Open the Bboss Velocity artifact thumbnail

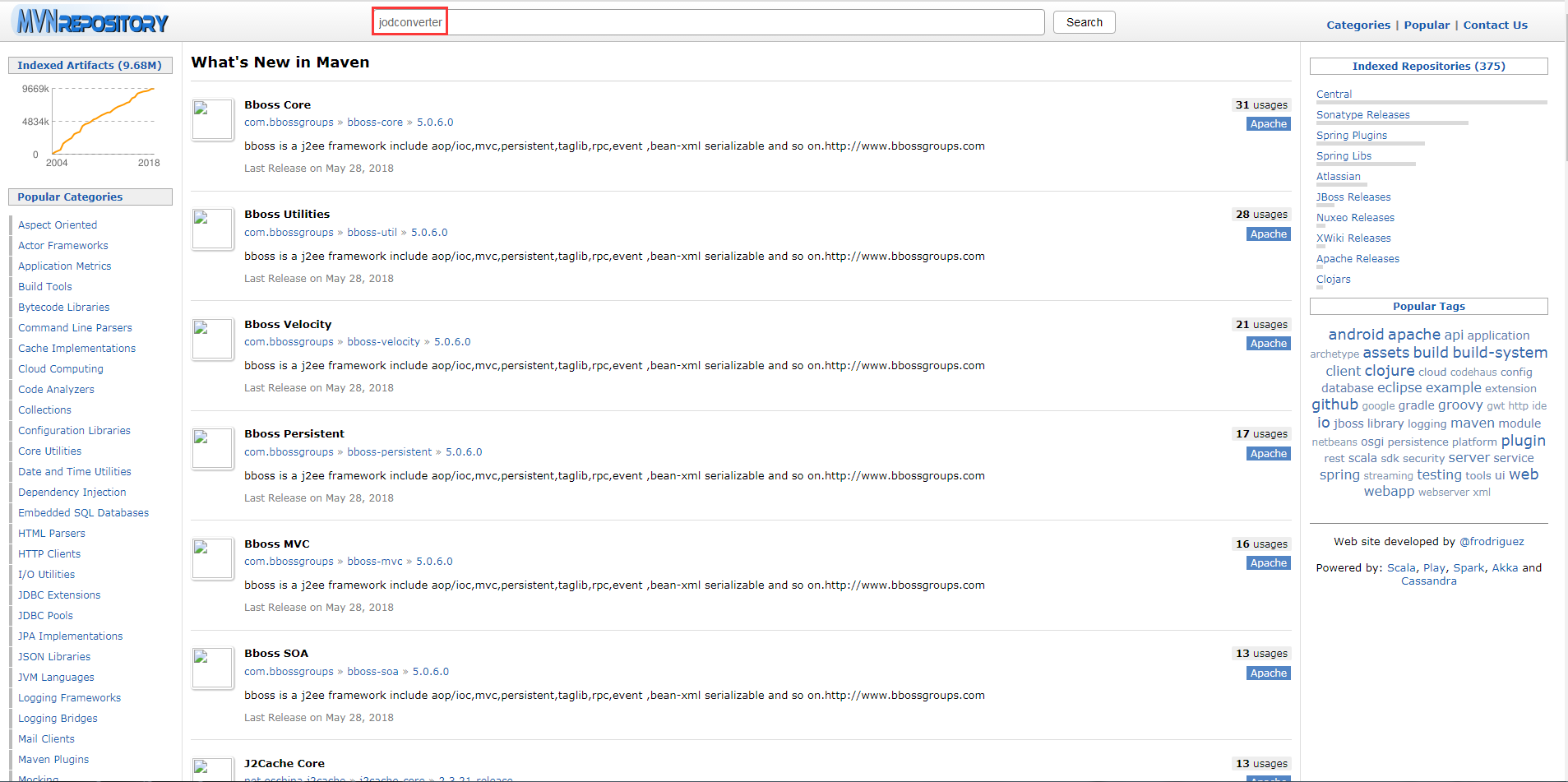pos(213,340)
